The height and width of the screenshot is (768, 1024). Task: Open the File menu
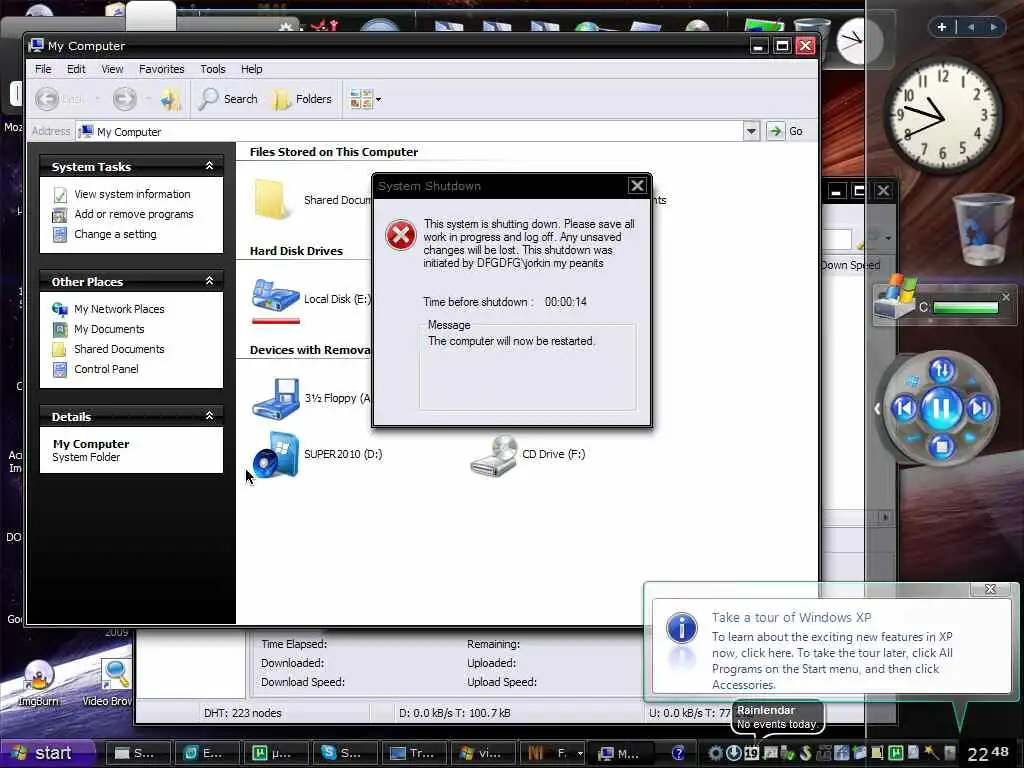[x=43, y=69]
